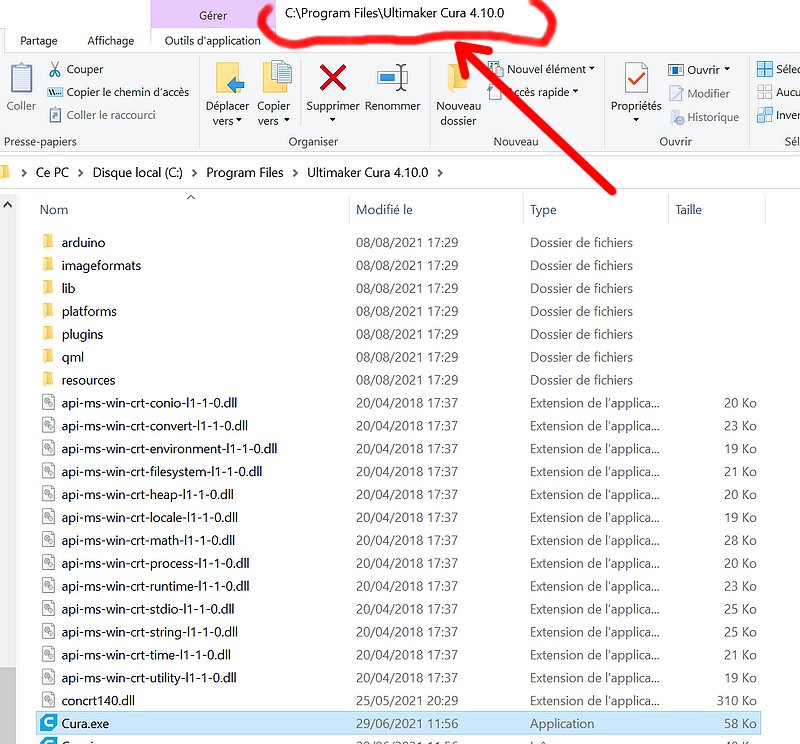The width and height of the screenshot is (800, 744).
Task: Select the resources folder icon
Action: pyautogui.click(x=48, y=379)
